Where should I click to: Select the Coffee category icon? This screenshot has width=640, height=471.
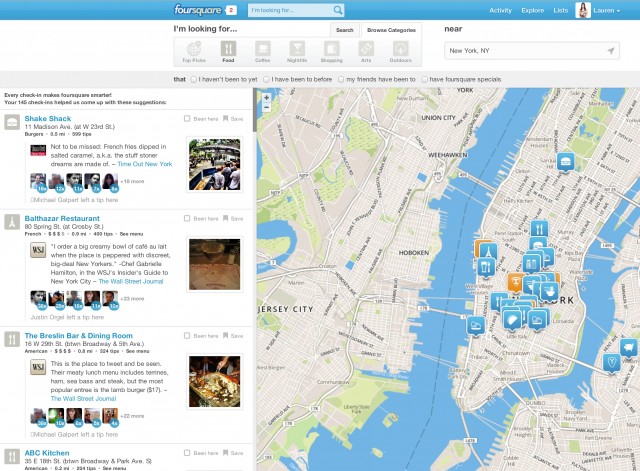coord(263,52)
